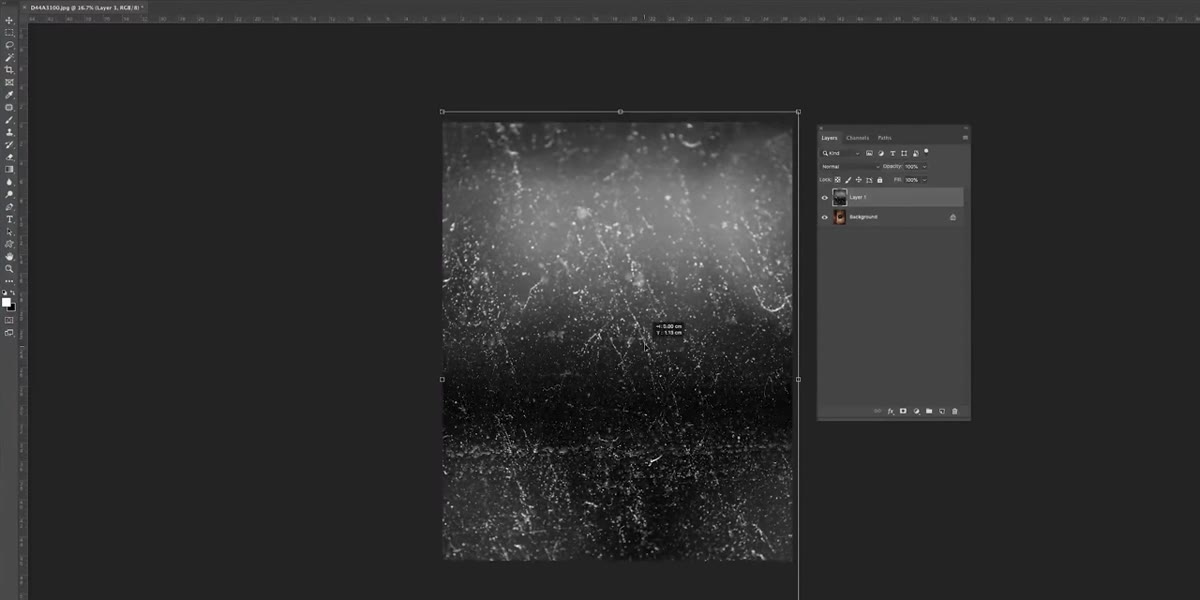Select the Path Selection tool
The width and height of the screenshot is (1200, 600).
(10, 232)
